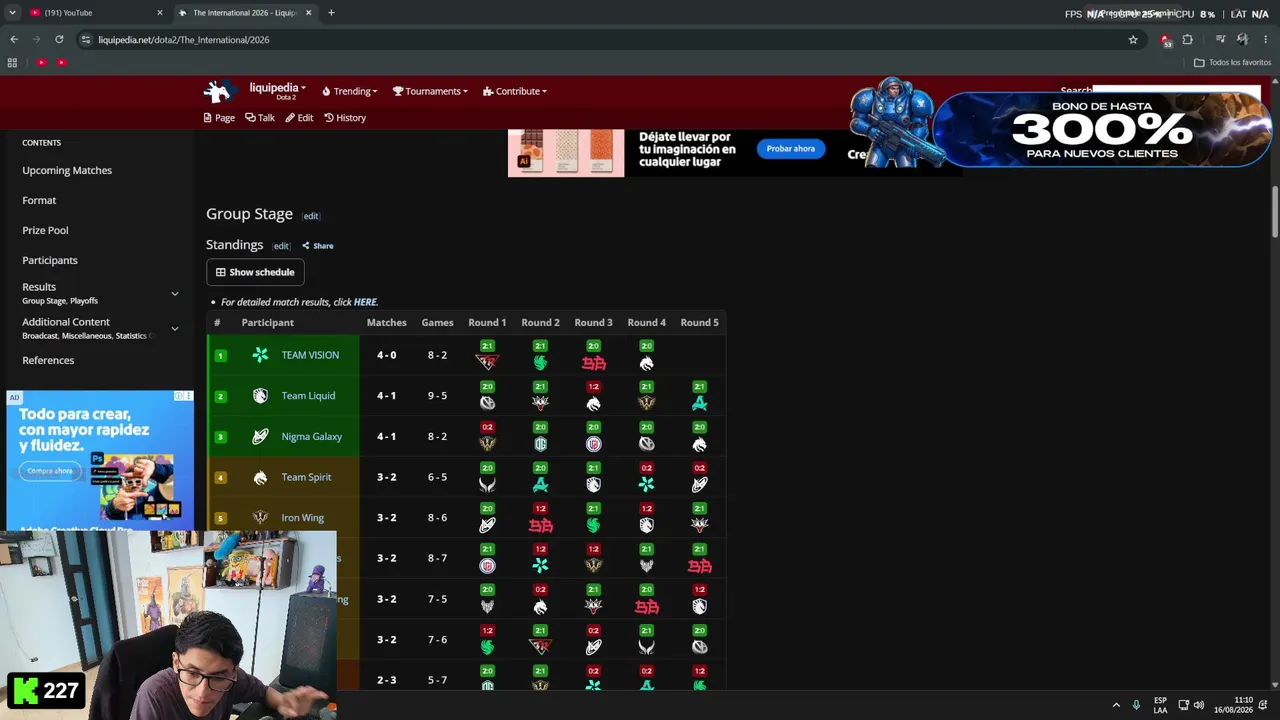Close The International 2026 tab
Viewport: 1280px width, 720px height.
point(308,13)
